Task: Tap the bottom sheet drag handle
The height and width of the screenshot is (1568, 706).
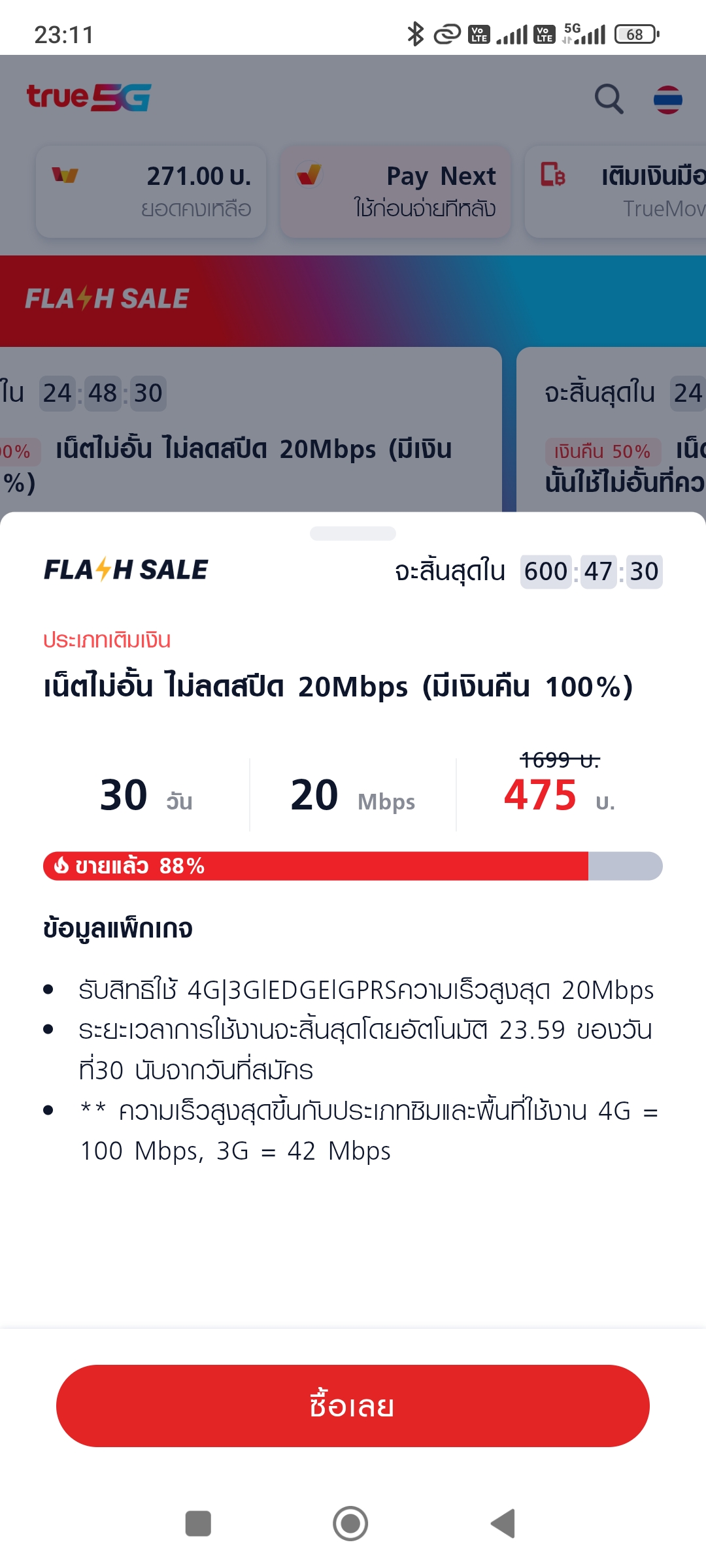Action: pyautogui.click(x=353, y=533)
